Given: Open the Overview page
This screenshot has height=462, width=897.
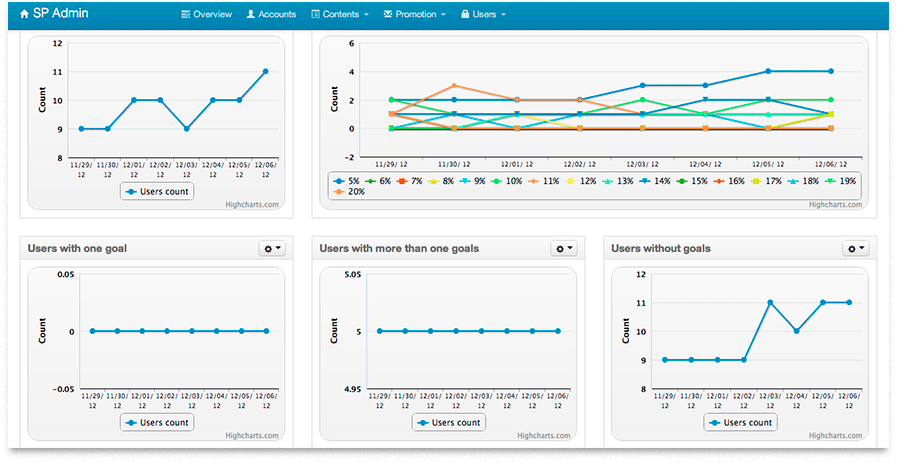Looking at the screenshot, I should pos(206,15).
